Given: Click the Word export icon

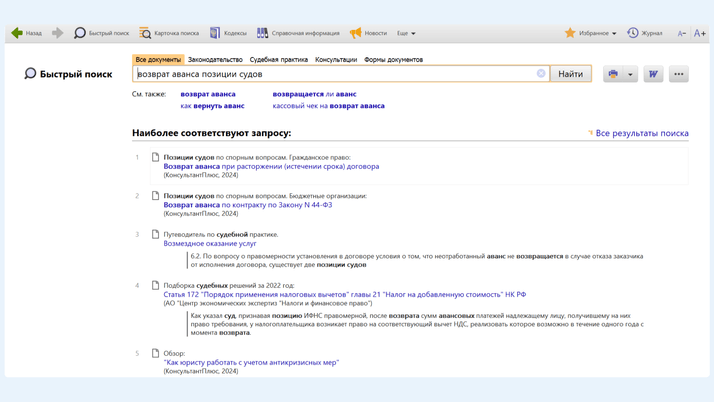Looking at the screenshot, I should [653, 74].
